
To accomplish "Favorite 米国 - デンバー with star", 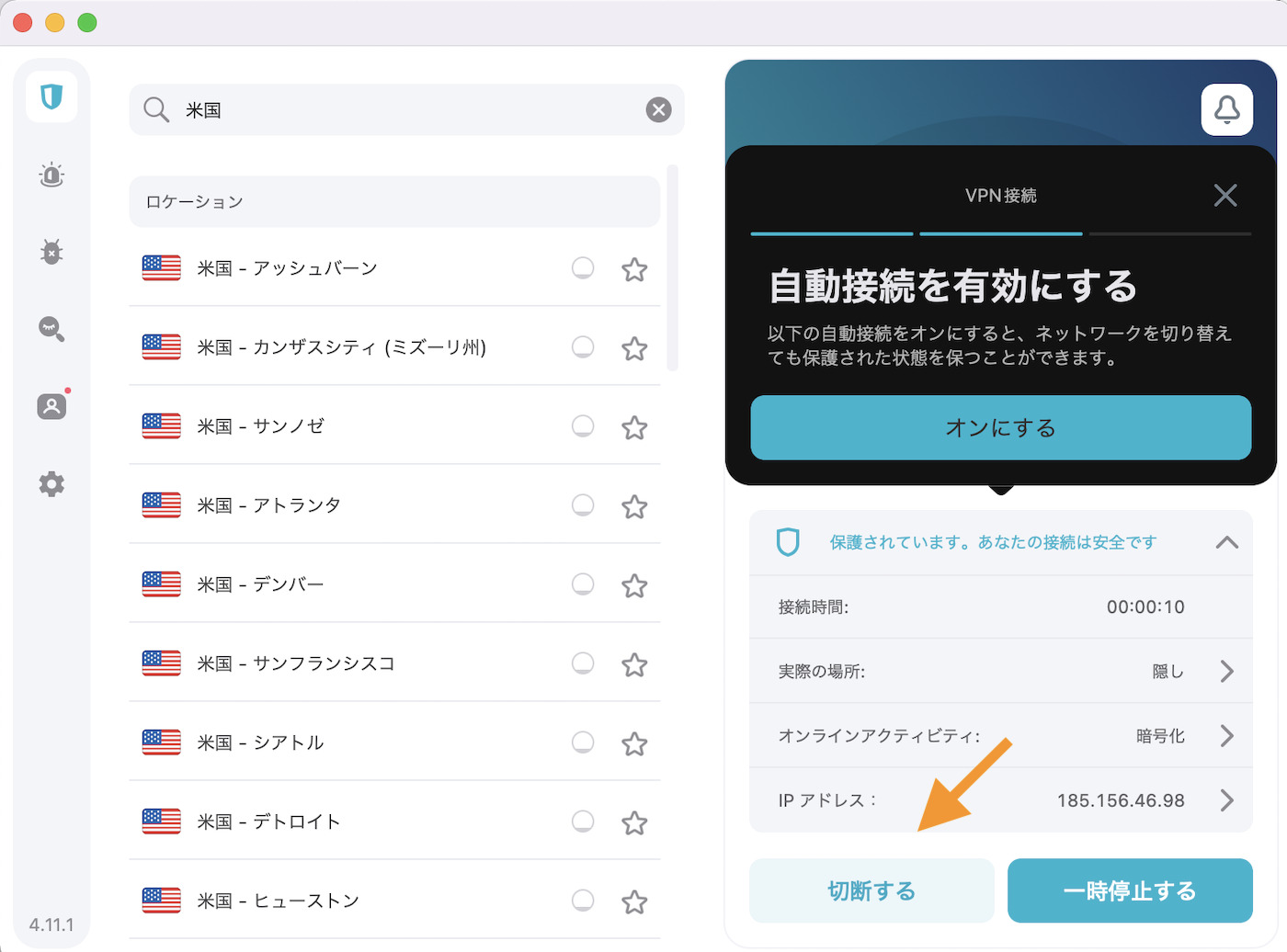I will (634, 585).
